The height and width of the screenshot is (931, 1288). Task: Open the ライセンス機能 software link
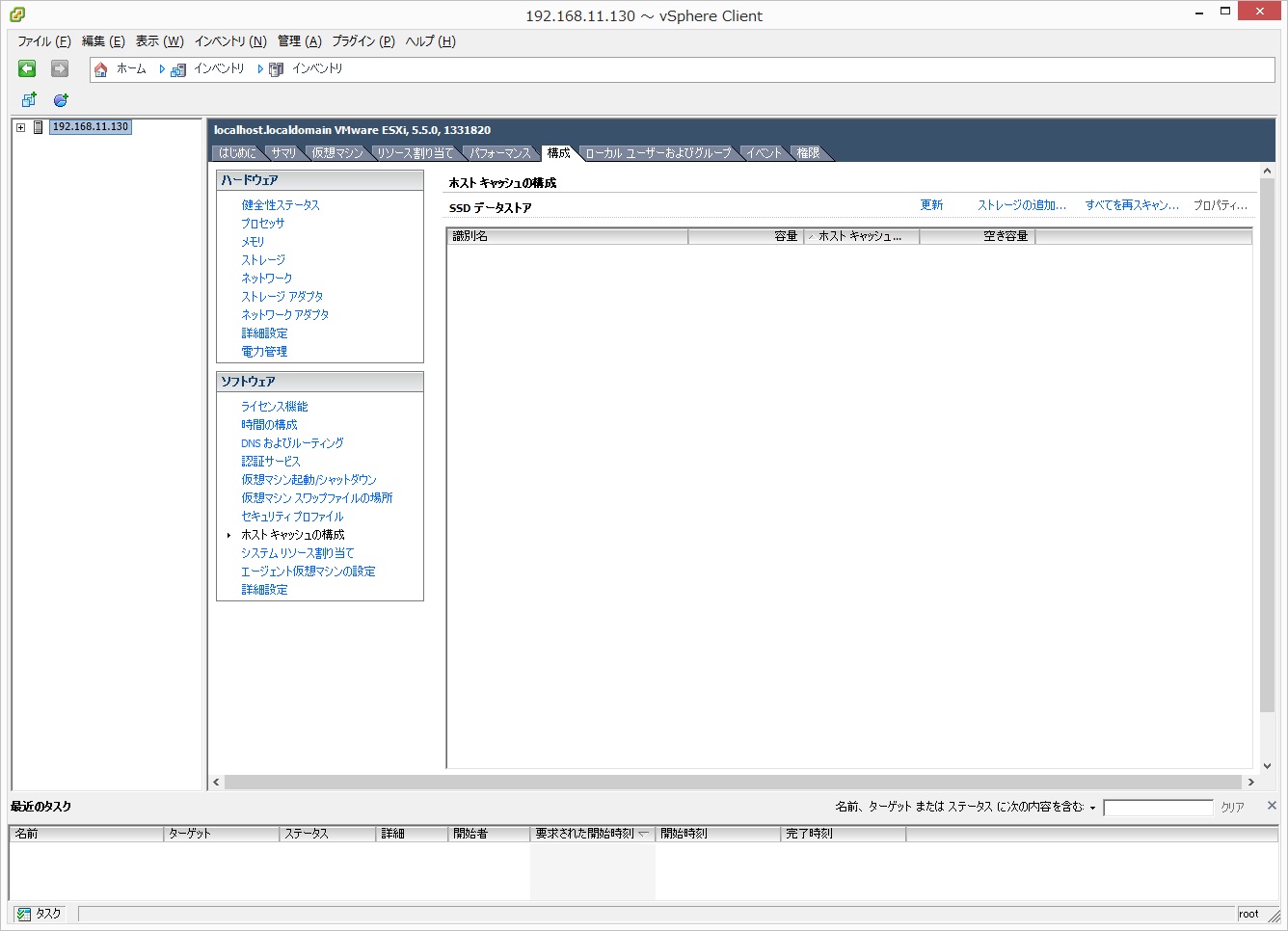[x=275, y=407]
